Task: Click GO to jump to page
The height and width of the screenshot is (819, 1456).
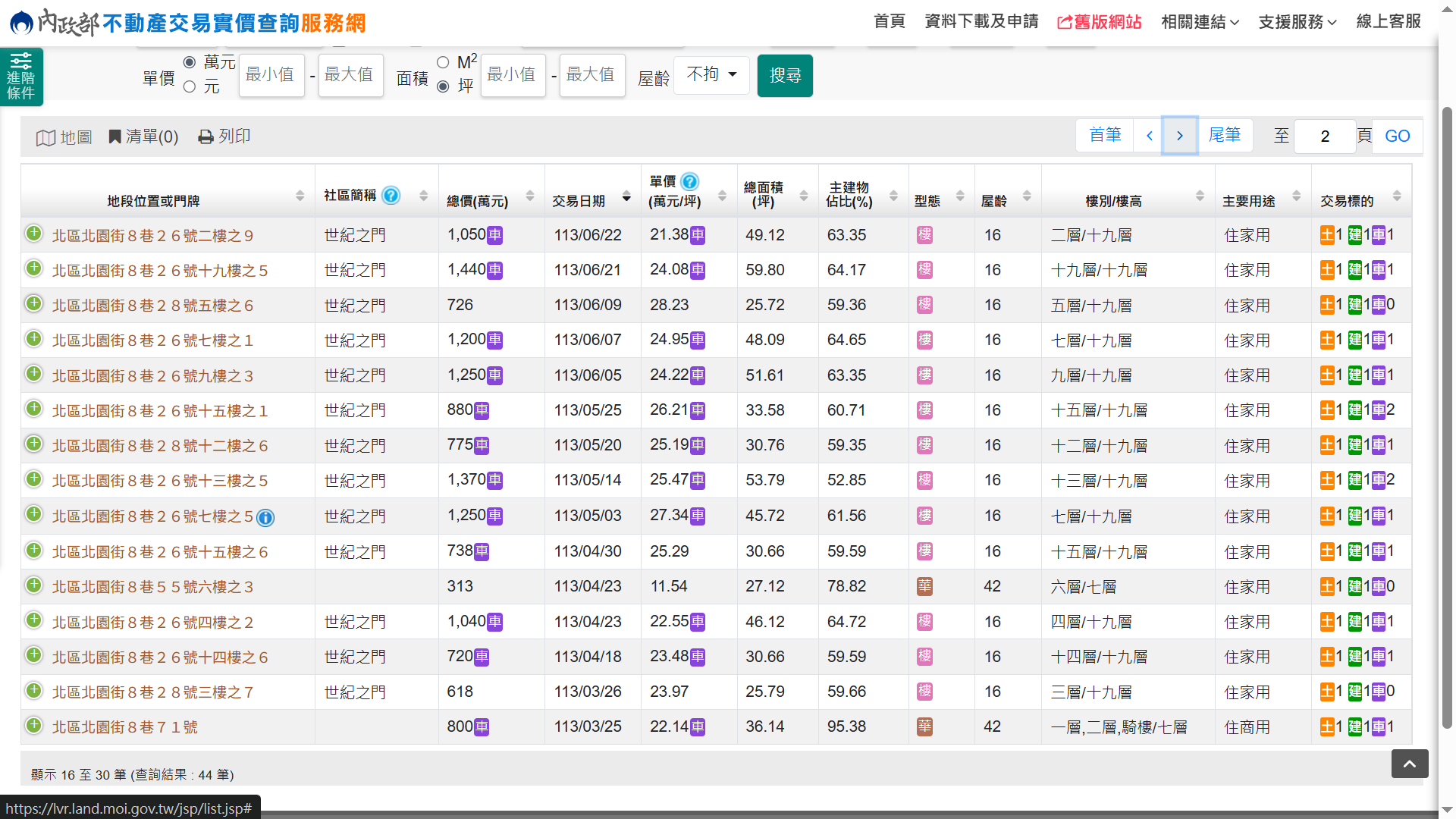Action: point(1397,136)
